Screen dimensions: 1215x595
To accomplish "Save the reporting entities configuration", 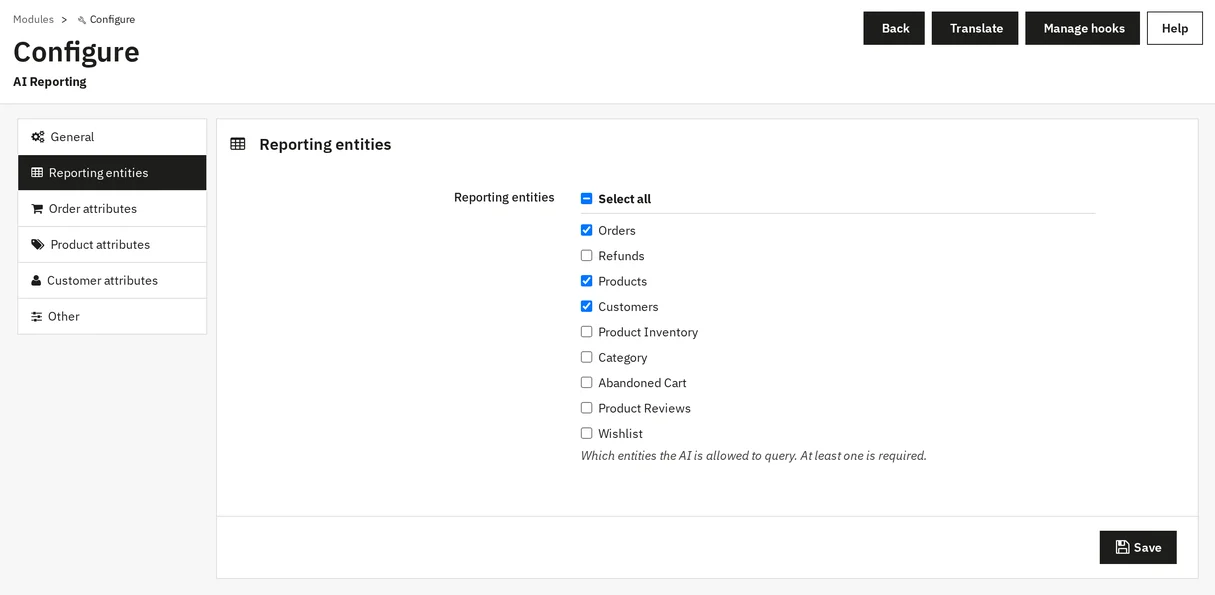I will [x=1138, y=547].
